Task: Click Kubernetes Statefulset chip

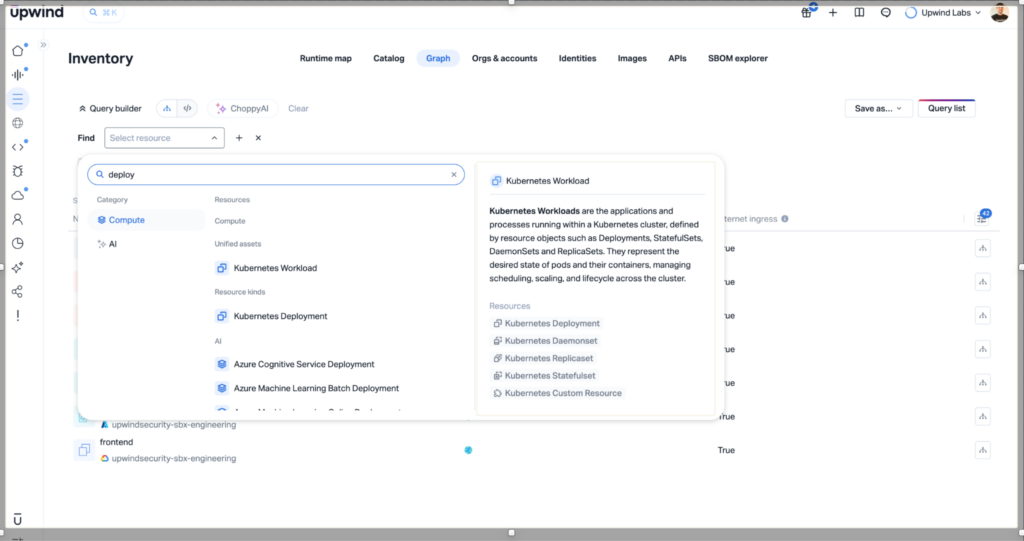Action: pyautogui.click(x=544, y=376)
